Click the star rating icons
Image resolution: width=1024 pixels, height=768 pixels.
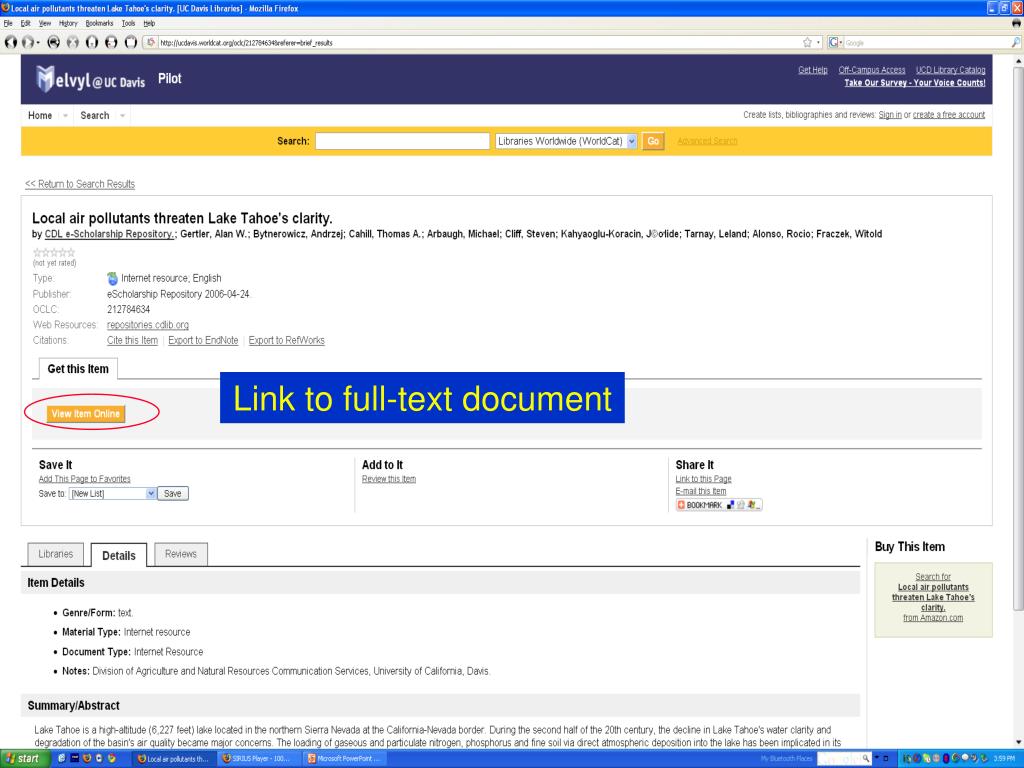[x=54, y=253]
